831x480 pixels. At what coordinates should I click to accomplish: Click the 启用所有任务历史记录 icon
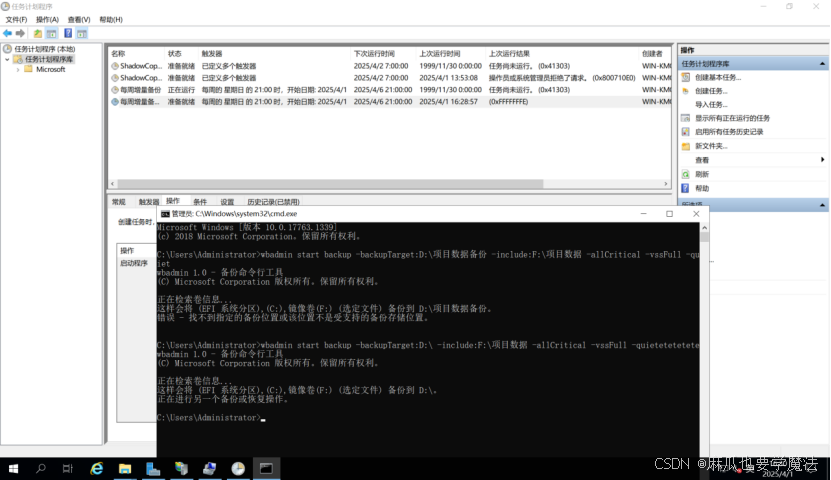click(685, 132)
